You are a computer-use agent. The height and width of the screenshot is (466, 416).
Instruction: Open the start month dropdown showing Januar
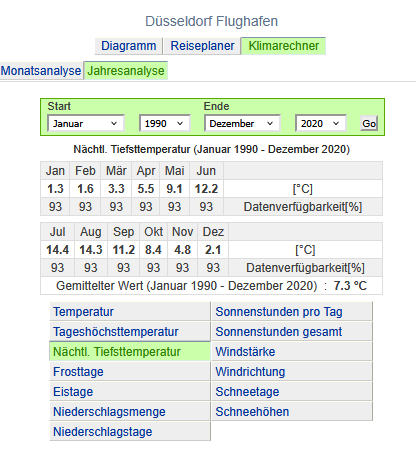pyautogui.click(x=86, y=123)
